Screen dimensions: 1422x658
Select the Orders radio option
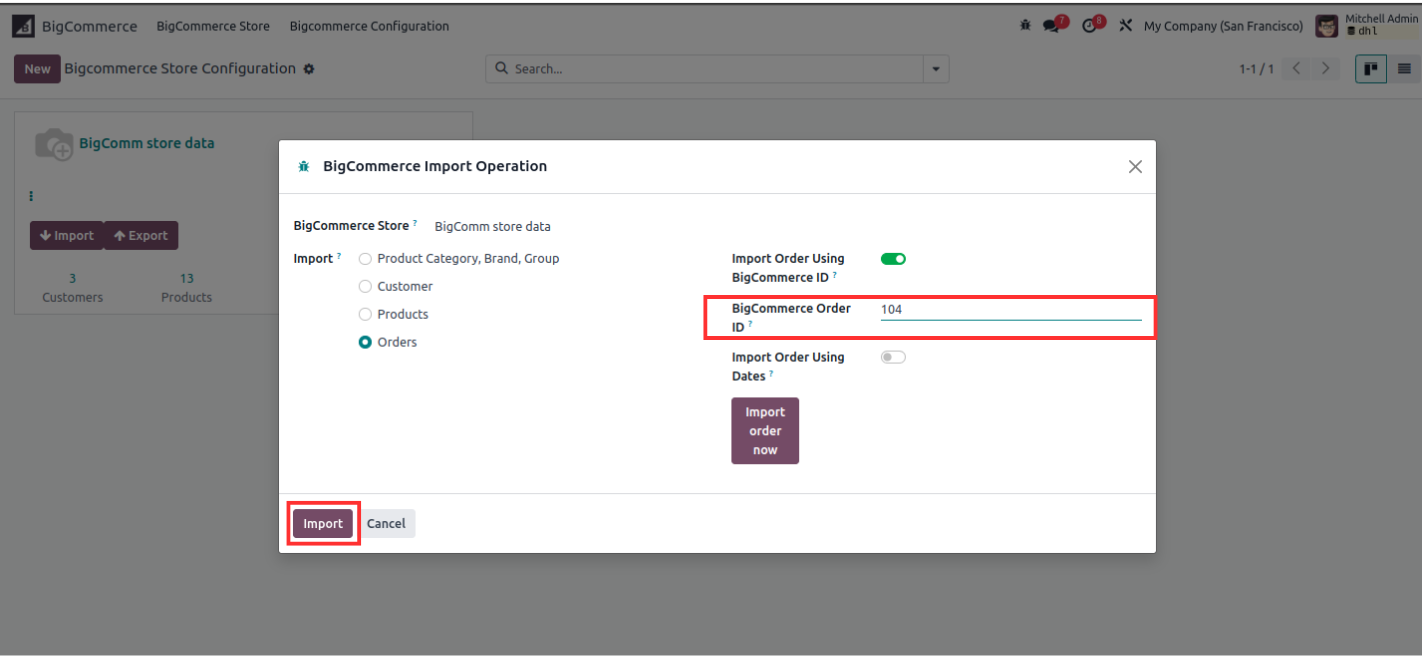365,343
